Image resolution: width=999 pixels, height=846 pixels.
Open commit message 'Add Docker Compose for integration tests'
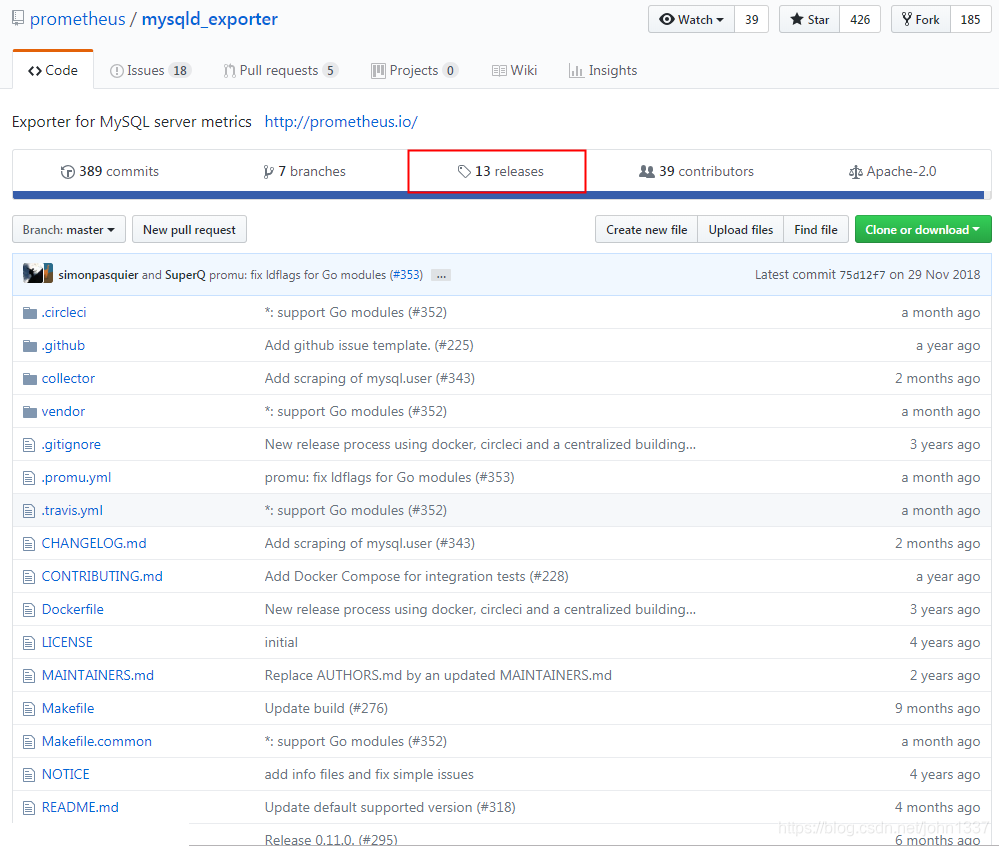pyautogui.click(x=417, y=577)
